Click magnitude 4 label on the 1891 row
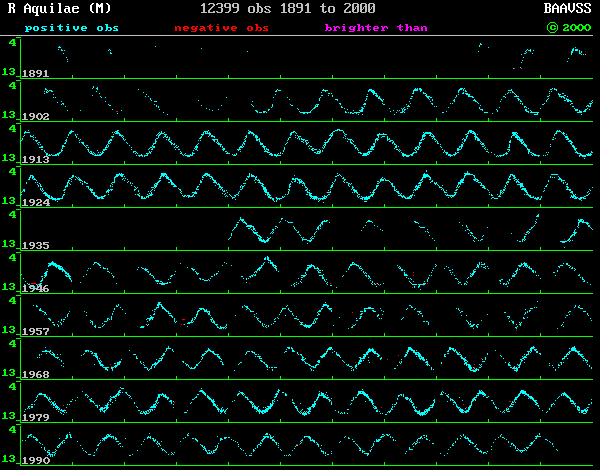This screenshot has height=470, width=600. (x=11, y=43)
